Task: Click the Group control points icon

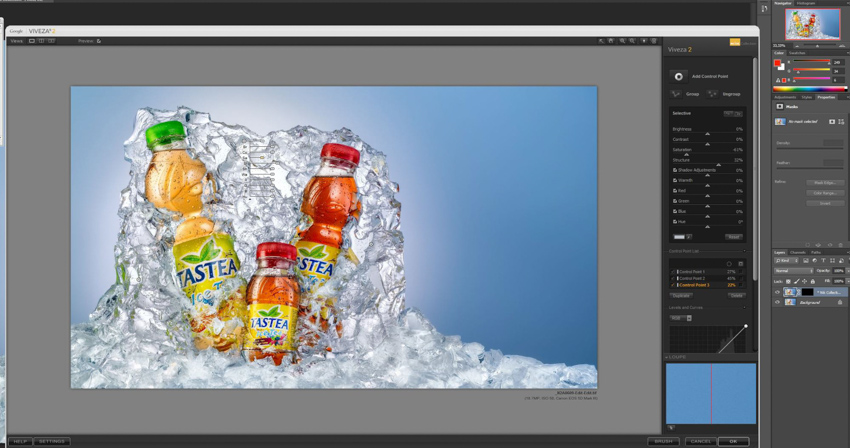Action: click(x=675, y=94)
